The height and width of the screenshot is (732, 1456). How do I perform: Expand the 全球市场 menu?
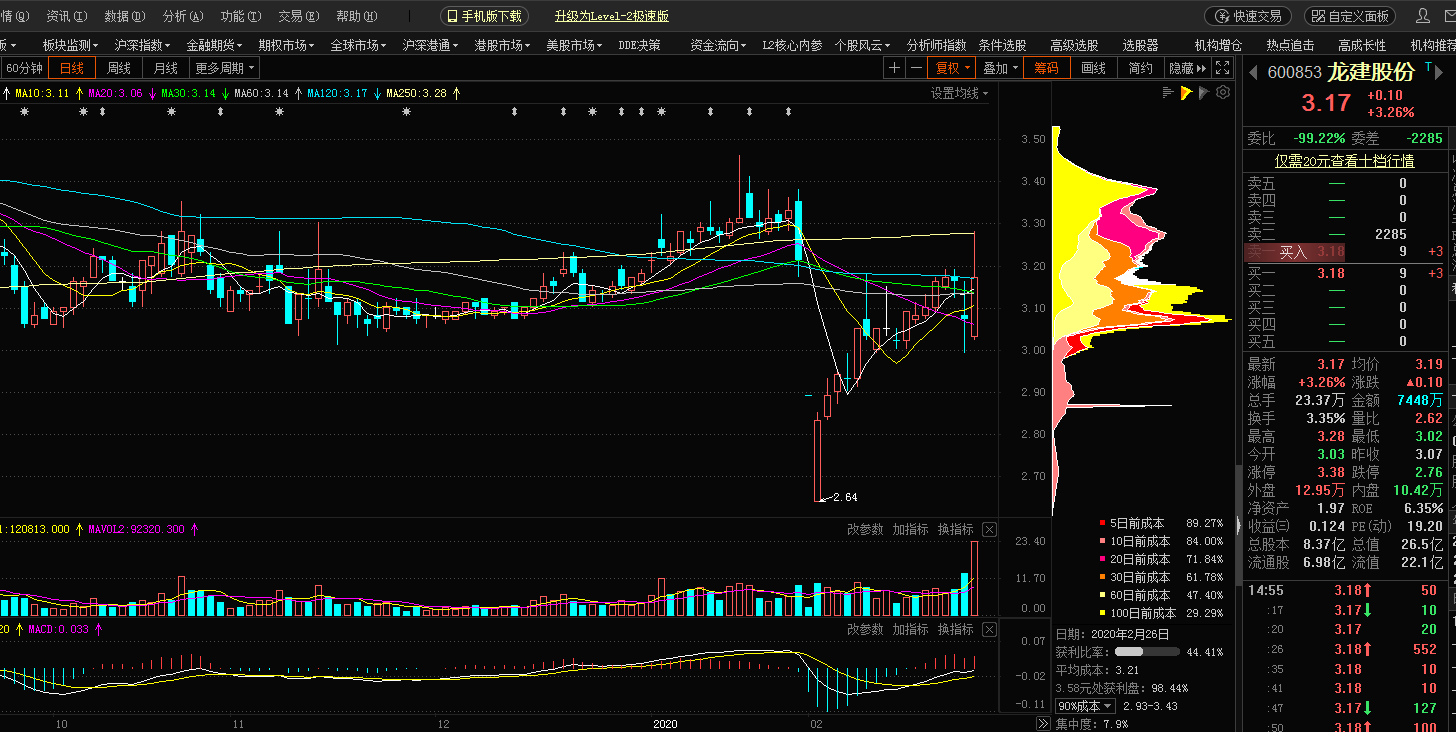click(x=358, y=45)
